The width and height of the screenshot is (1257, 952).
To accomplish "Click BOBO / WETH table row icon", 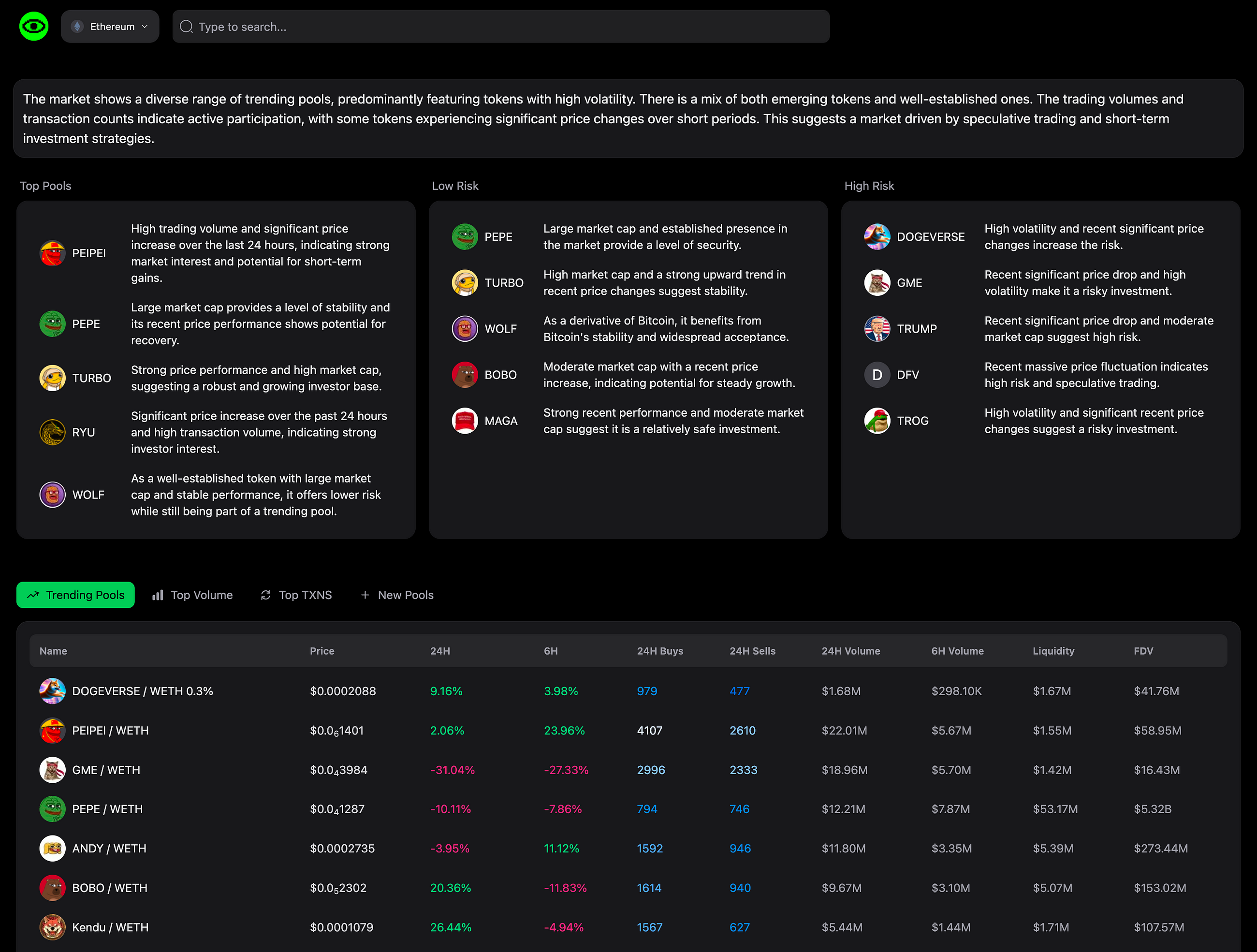I will [52, 887].
